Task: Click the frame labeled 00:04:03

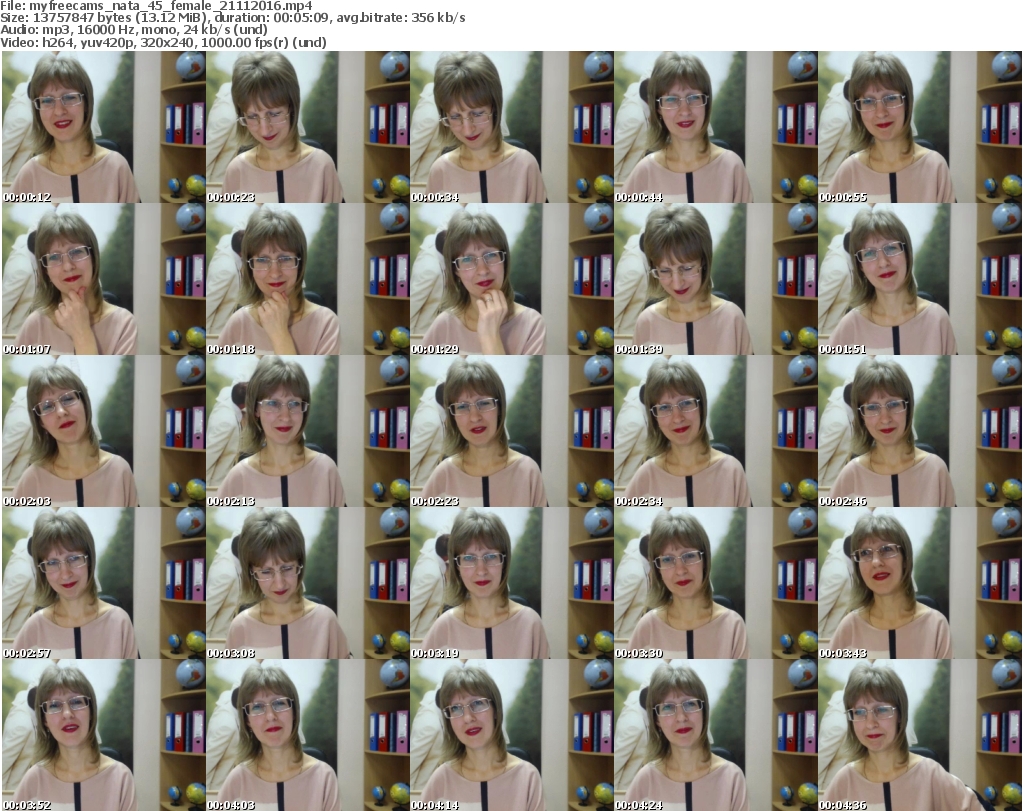Action: pos(308,735)
